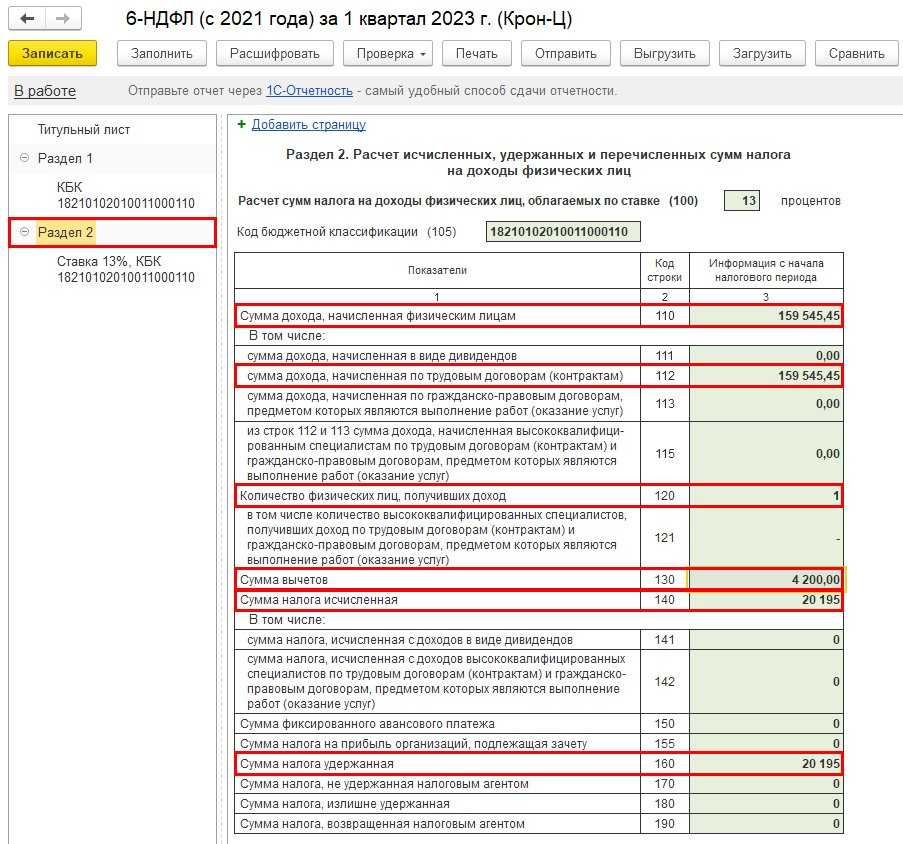The width and height of the screenshot is (903, 844).
Task: Click the tax rate field showing 13
Action: 742,201
